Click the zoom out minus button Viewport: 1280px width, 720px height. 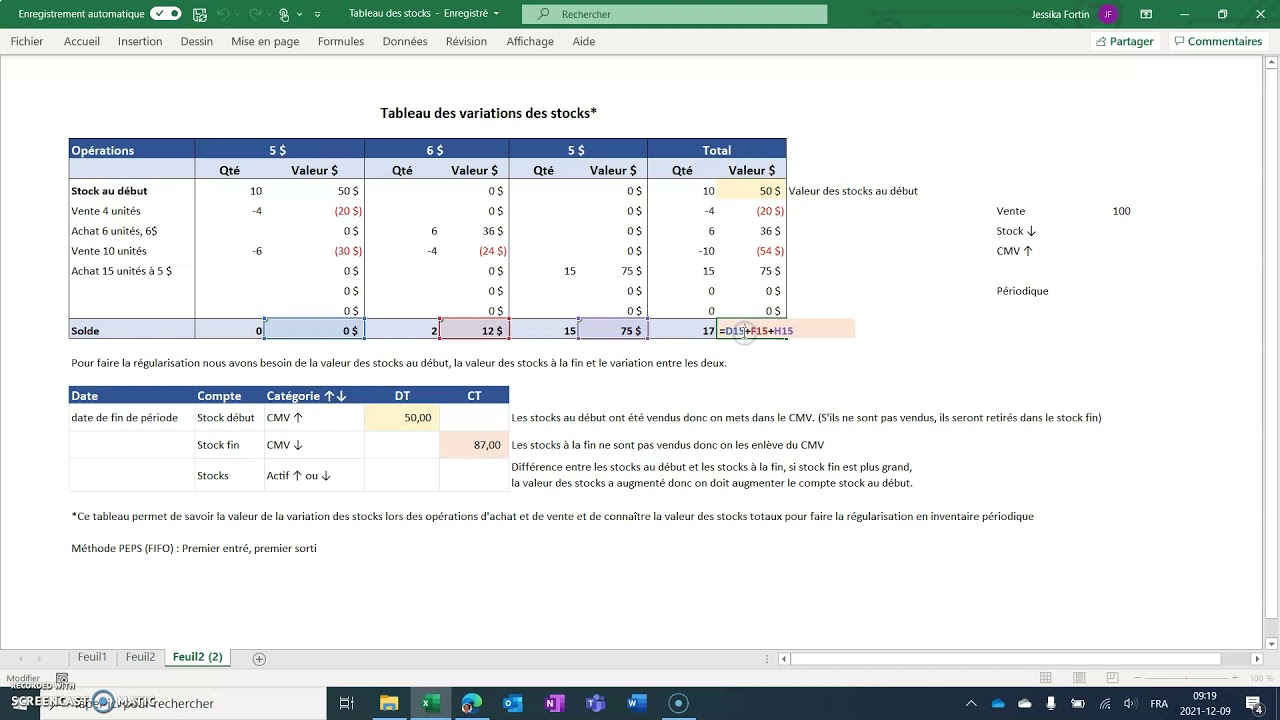[1139, 678]
